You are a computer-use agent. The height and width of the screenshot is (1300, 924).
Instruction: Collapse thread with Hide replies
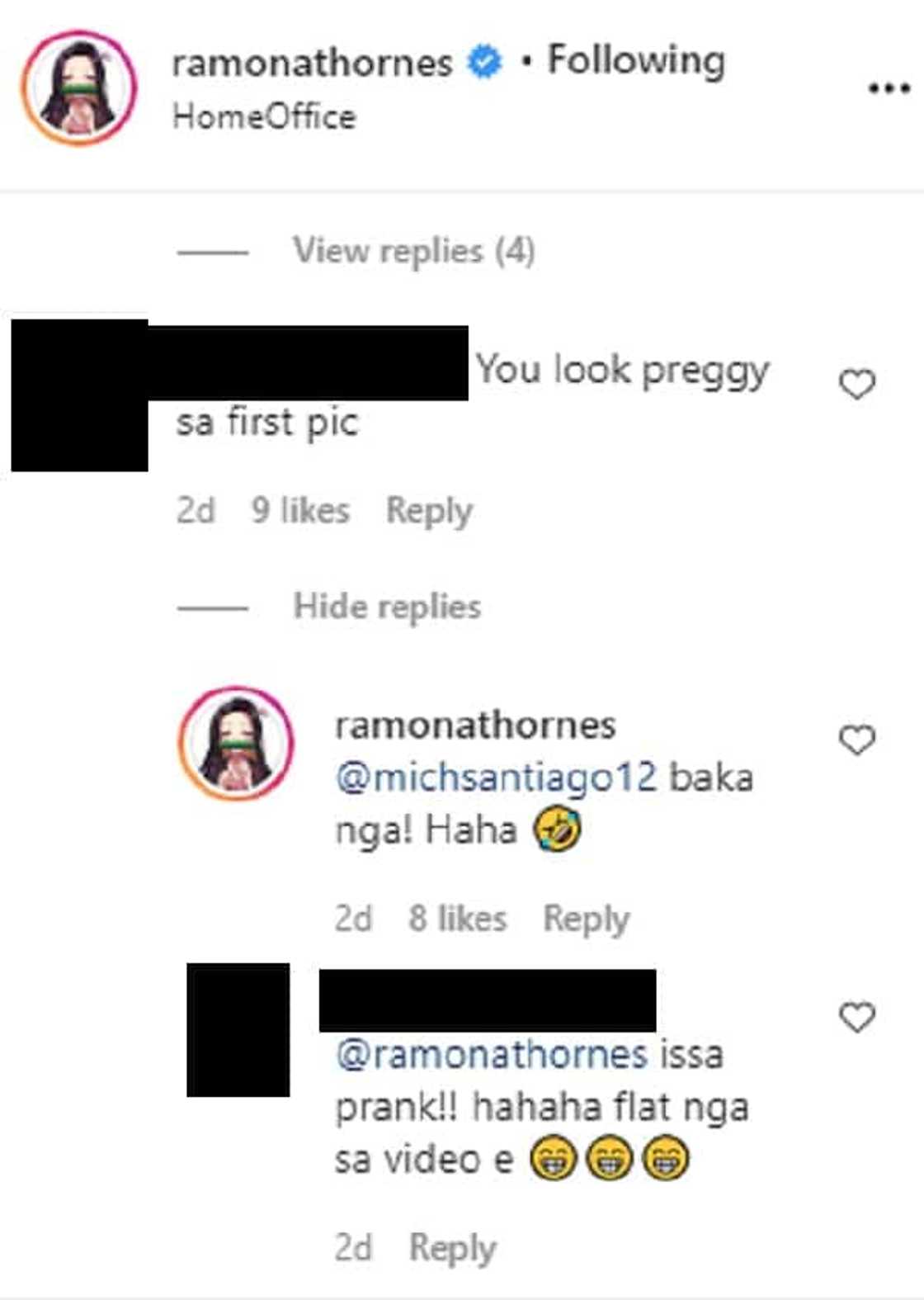tap(387, 607)
